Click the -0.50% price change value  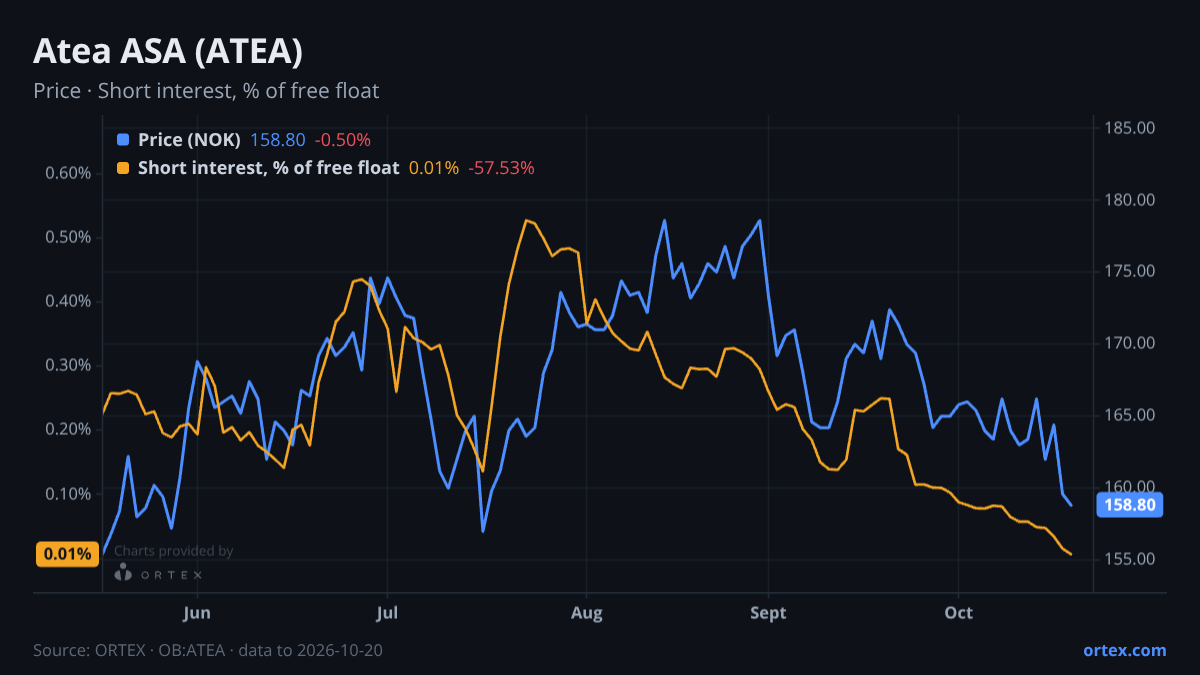(342, 140)
